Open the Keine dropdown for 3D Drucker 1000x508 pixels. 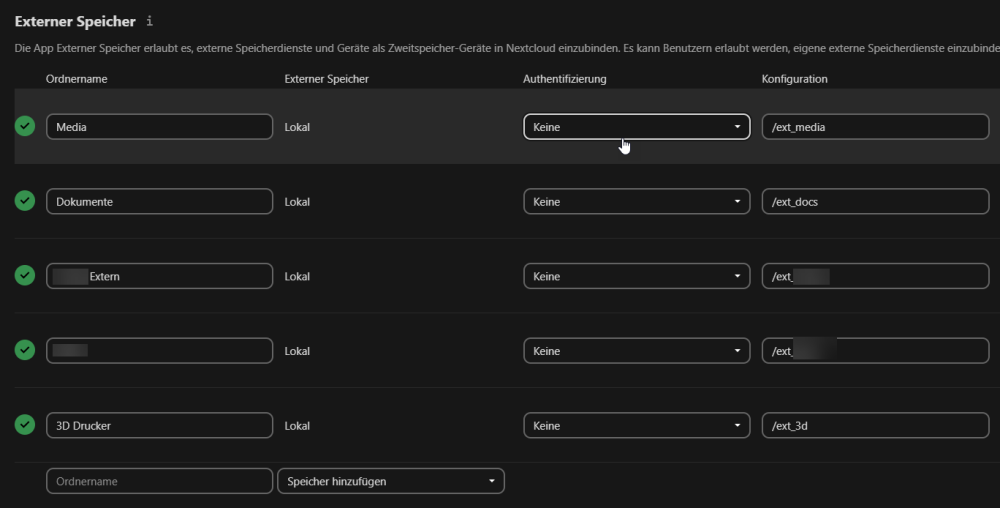coord(636,425)
